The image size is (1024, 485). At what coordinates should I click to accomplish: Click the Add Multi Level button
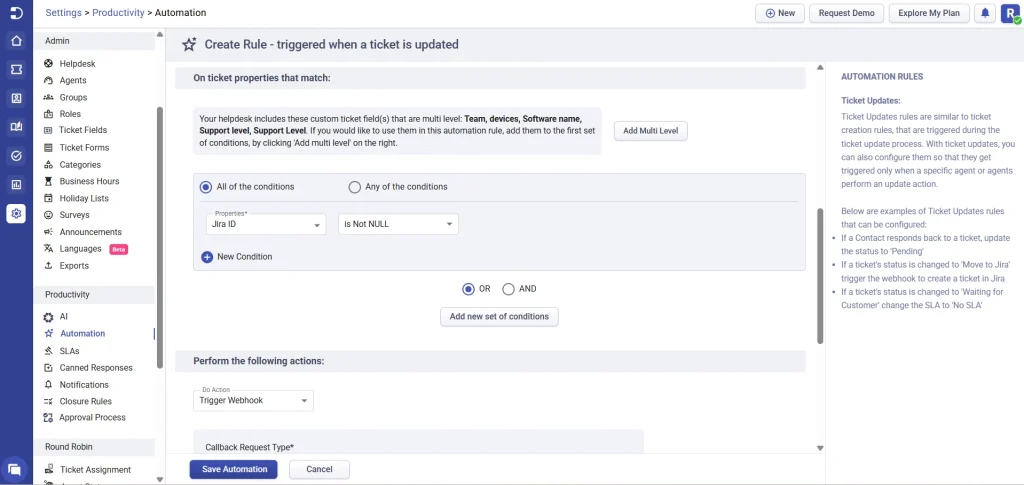point(650,131)
